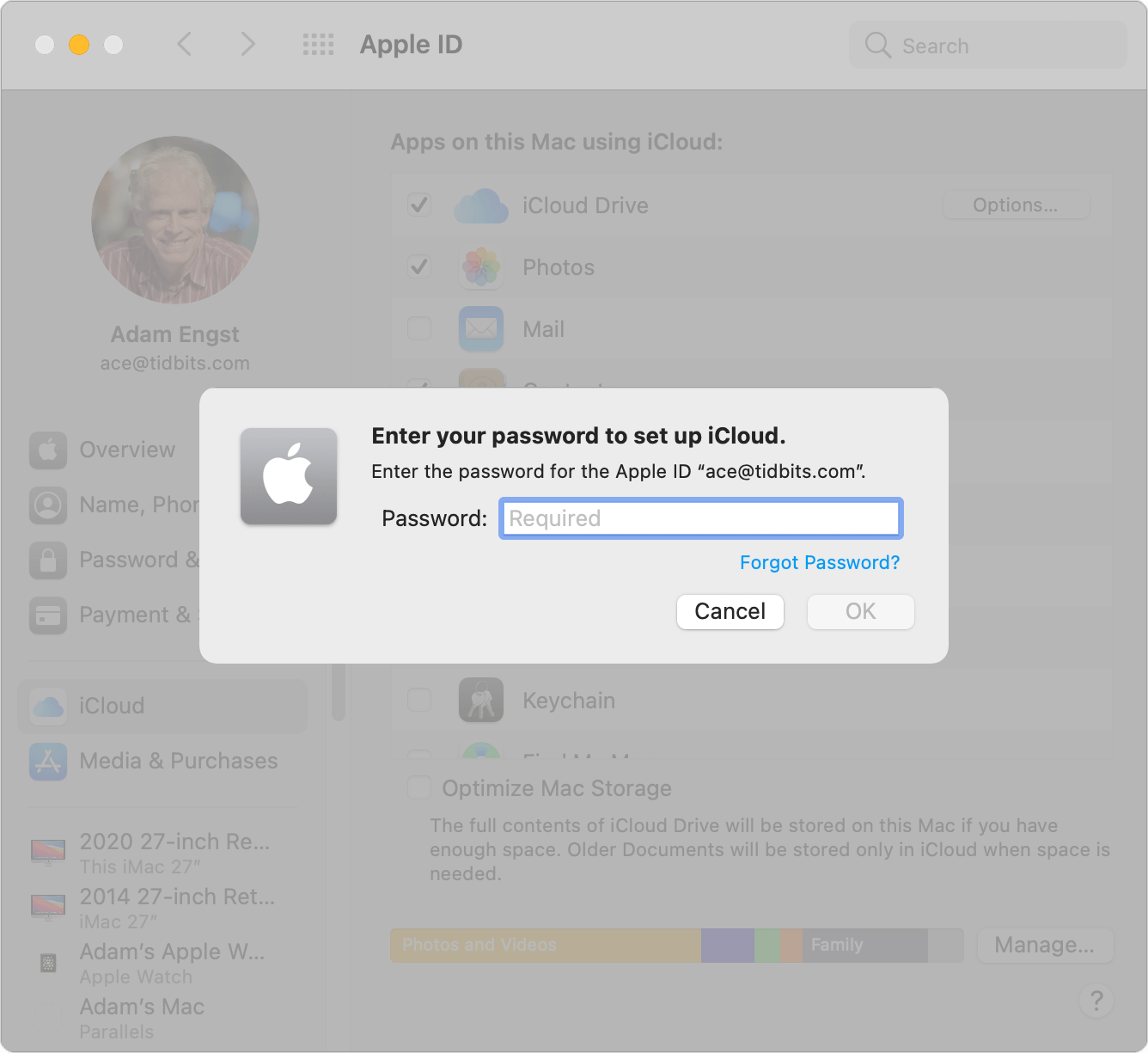
Task: Click the Mail envelope icon
Action: 480,329
